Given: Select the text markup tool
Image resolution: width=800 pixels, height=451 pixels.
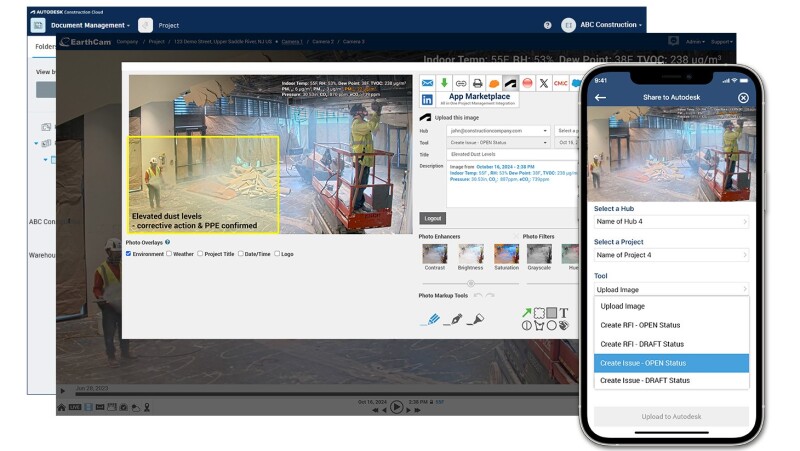Looking at the screenshot, I should tap(563, 313).
